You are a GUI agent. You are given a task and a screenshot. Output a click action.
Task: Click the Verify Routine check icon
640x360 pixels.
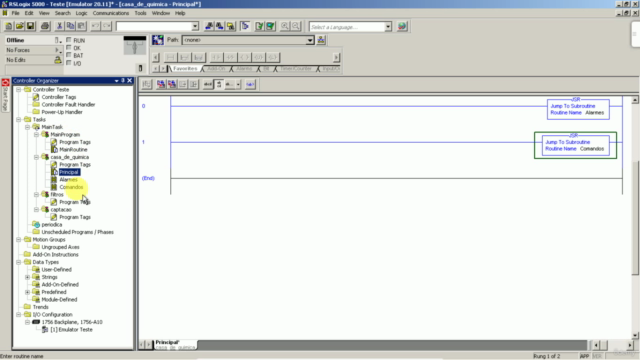(259, 26)
